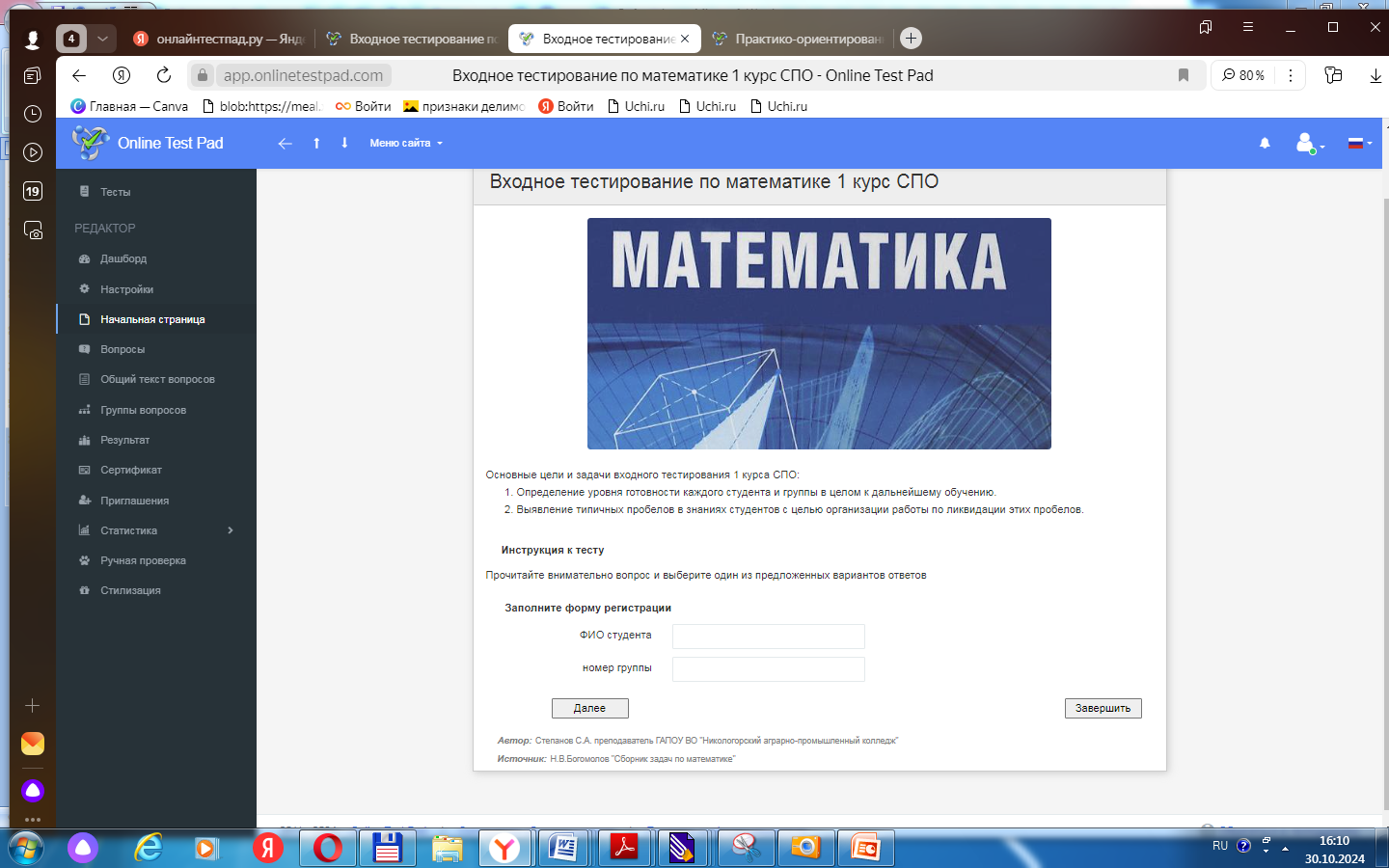Reload the page with browser refresh icon
Image resolution: width=1389 pixels, height=868 pixels.
tap(164, 75)
